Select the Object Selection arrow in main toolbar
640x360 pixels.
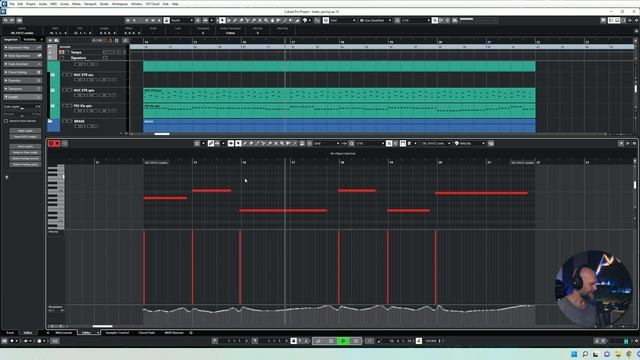[222, 20]
